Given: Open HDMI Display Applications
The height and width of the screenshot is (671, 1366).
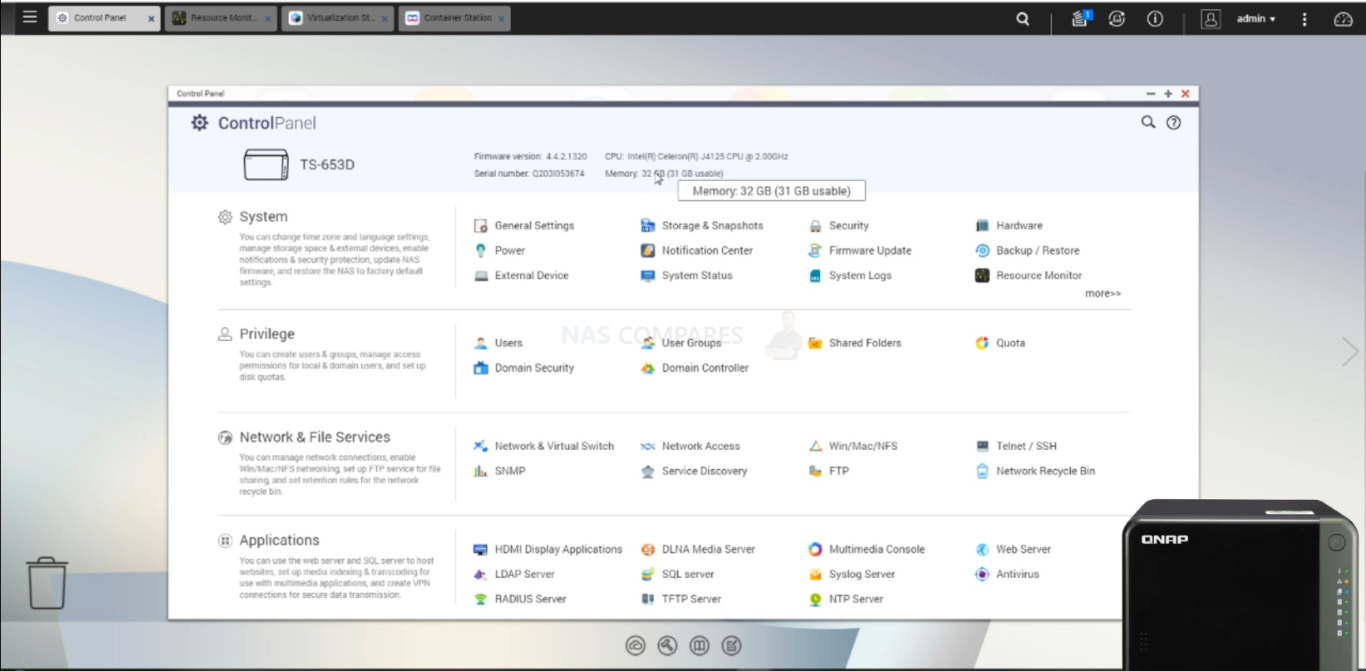Looking at the screenshot, I should click(x=548, y=549).
